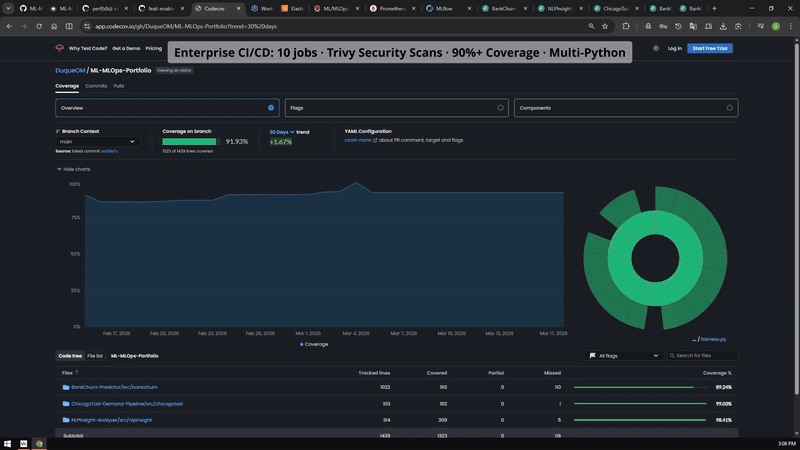The image size is (800, 450).
Task: Open the latest commit hash link
Action: point(109,151)
